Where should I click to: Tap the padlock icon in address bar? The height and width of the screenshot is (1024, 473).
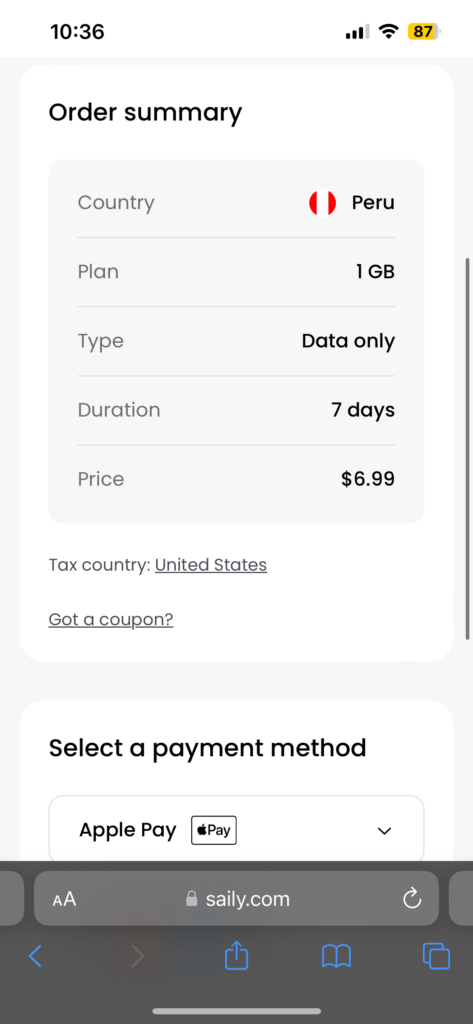[x=191, y=899]
